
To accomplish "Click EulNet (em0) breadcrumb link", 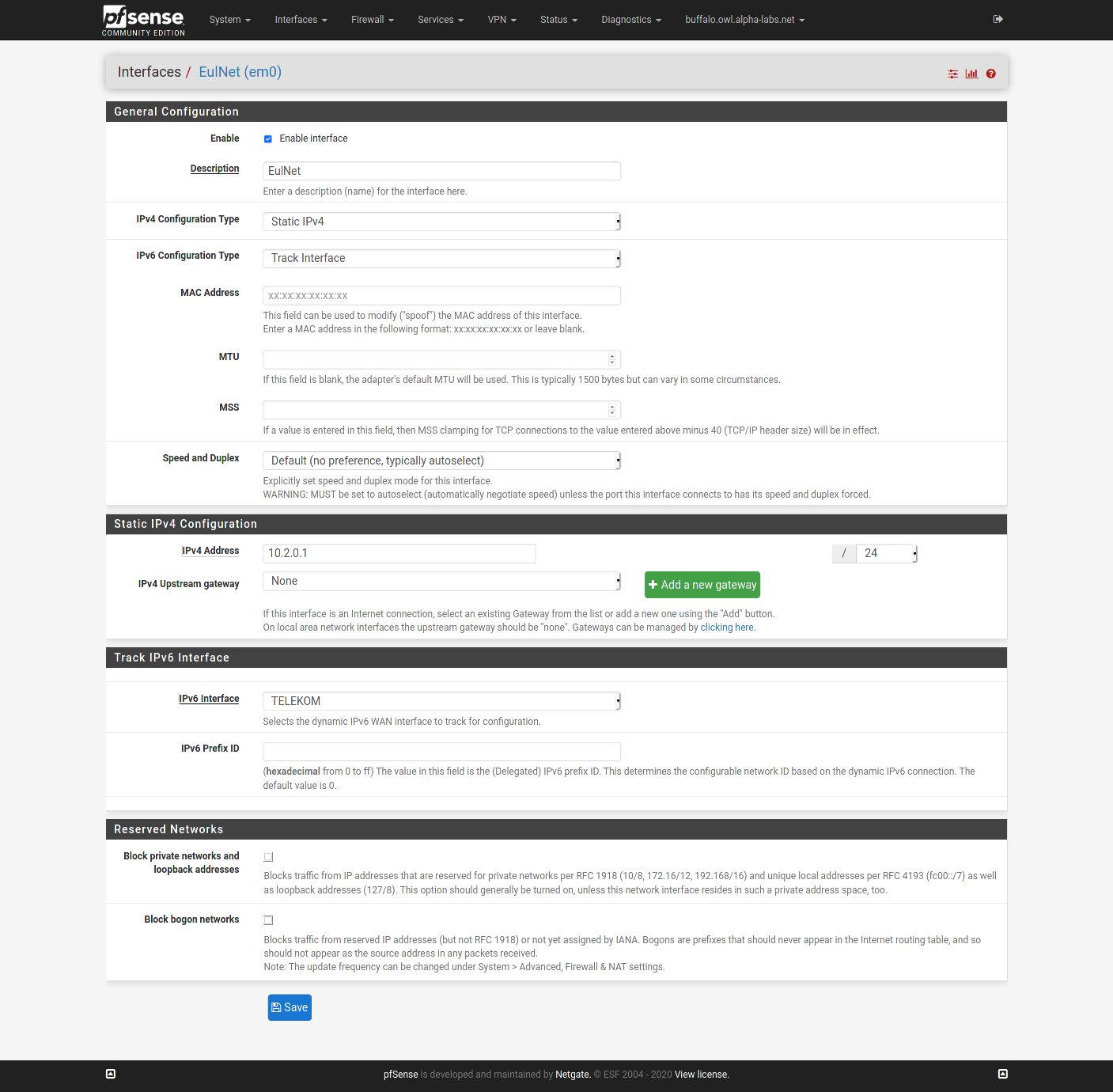I will pyautogui.click(x=240, y=72).
